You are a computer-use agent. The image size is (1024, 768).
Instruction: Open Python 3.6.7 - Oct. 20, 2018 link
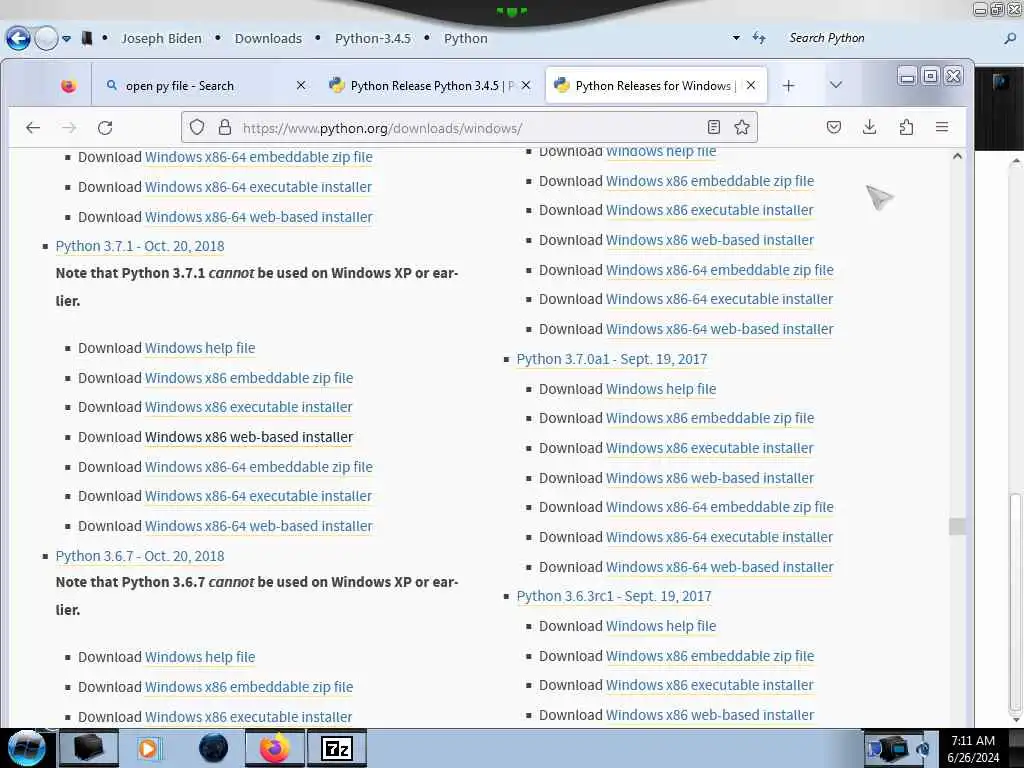140,556
